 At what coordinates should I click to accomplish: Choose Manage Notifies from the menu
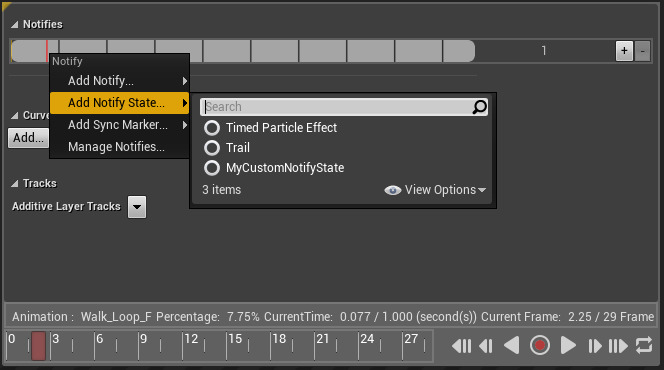pos(119,146)
